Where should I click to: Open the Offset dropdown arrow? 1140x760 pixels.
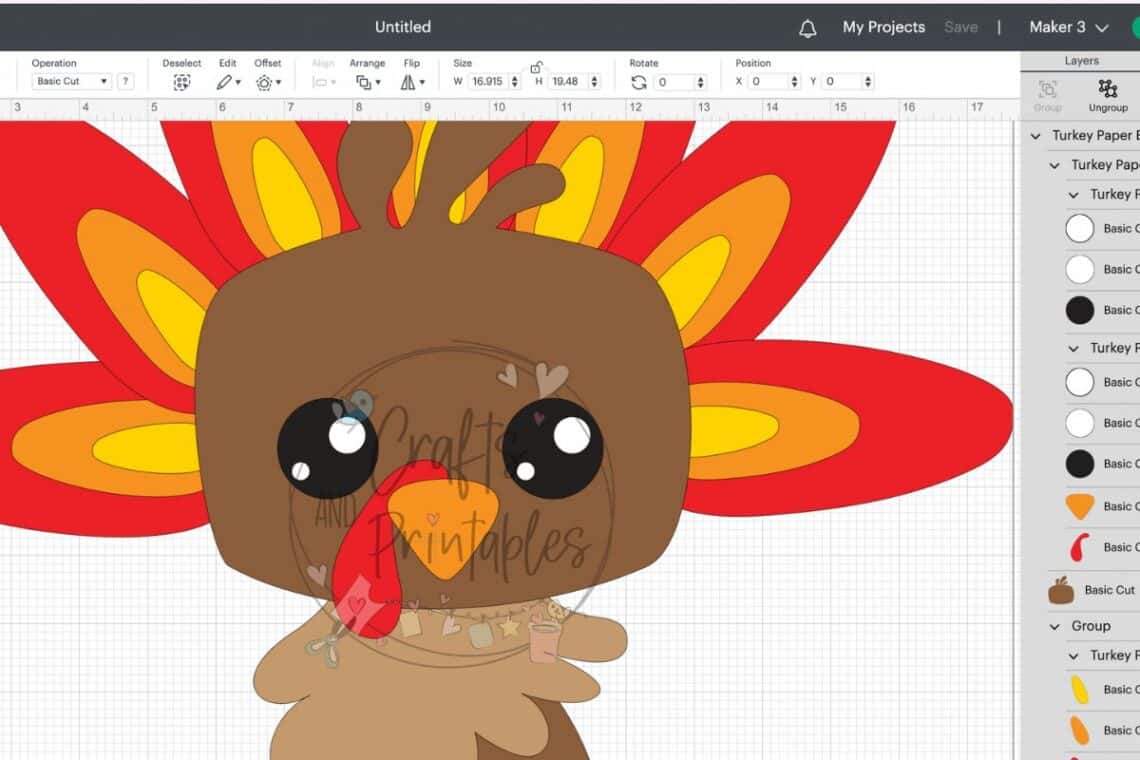pos(278,83)
